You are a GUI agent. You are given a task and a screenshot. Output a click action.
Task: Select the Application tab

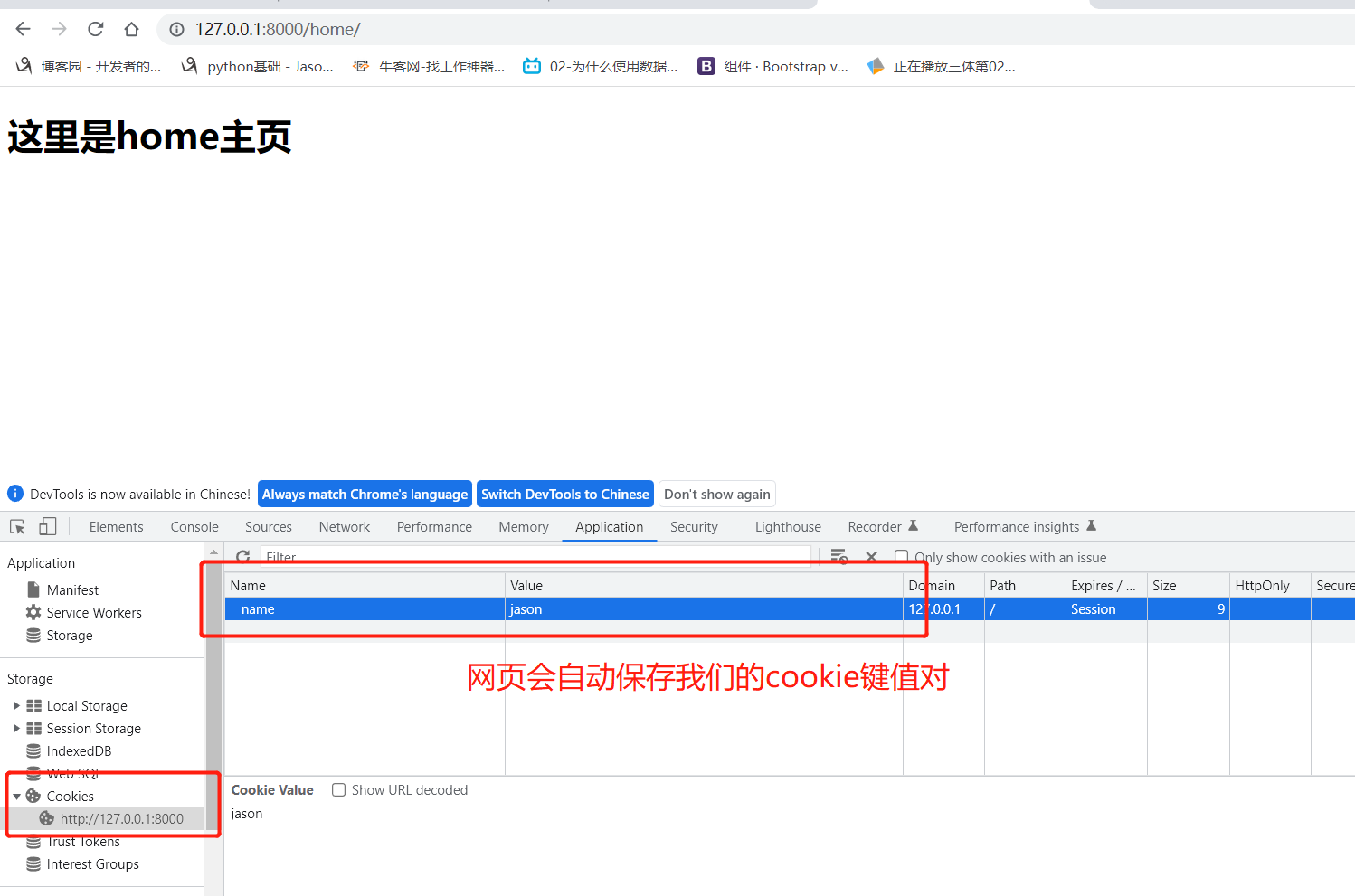(x=610, y=526)
